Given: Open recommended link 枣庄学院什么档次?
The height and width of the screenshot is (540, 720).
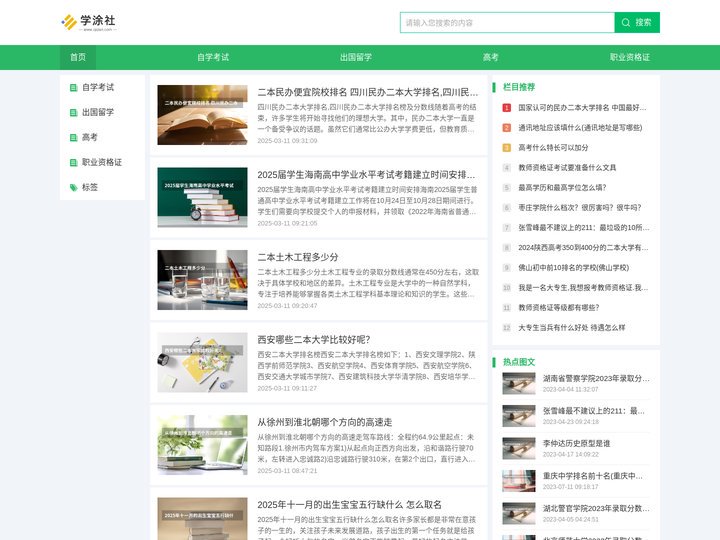Looking at the screenshot, I should point(580,208).
